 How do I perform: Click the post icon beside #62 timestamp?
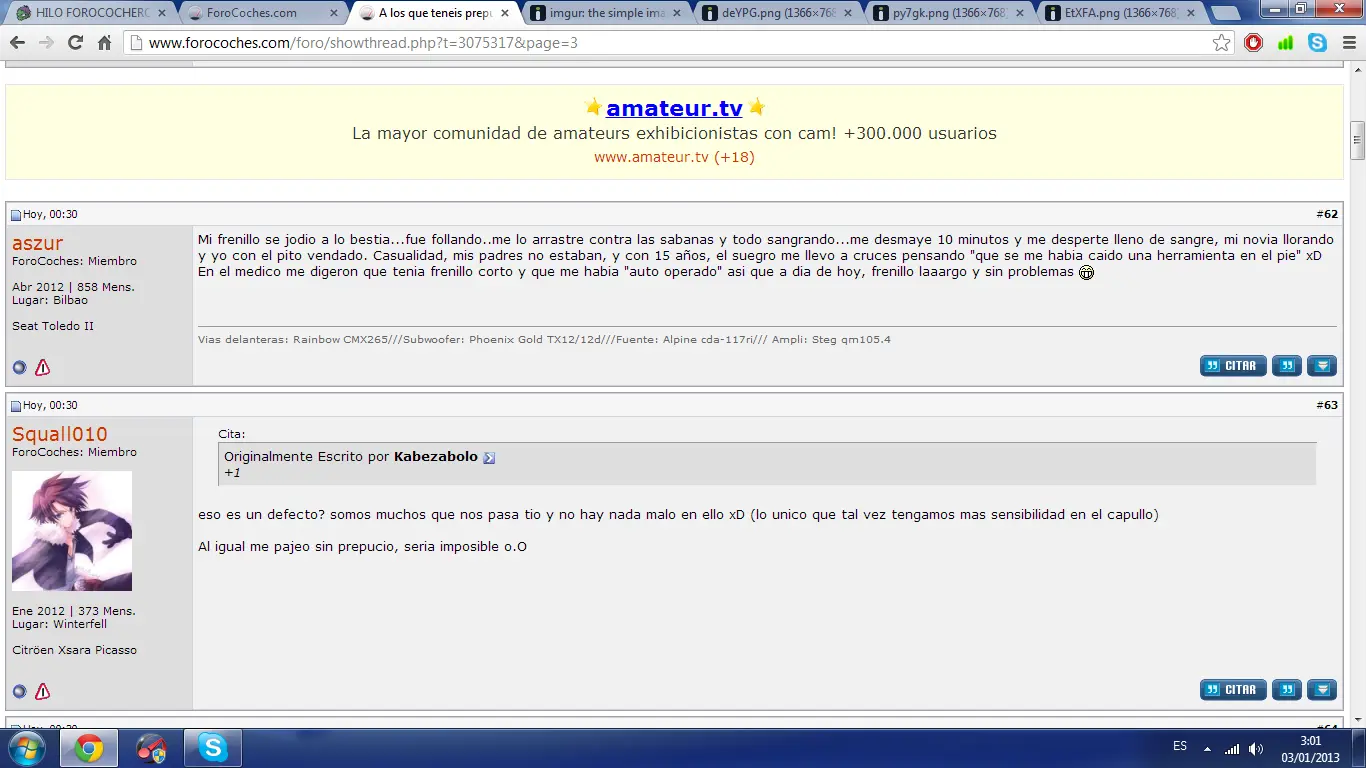coord(16,215)
